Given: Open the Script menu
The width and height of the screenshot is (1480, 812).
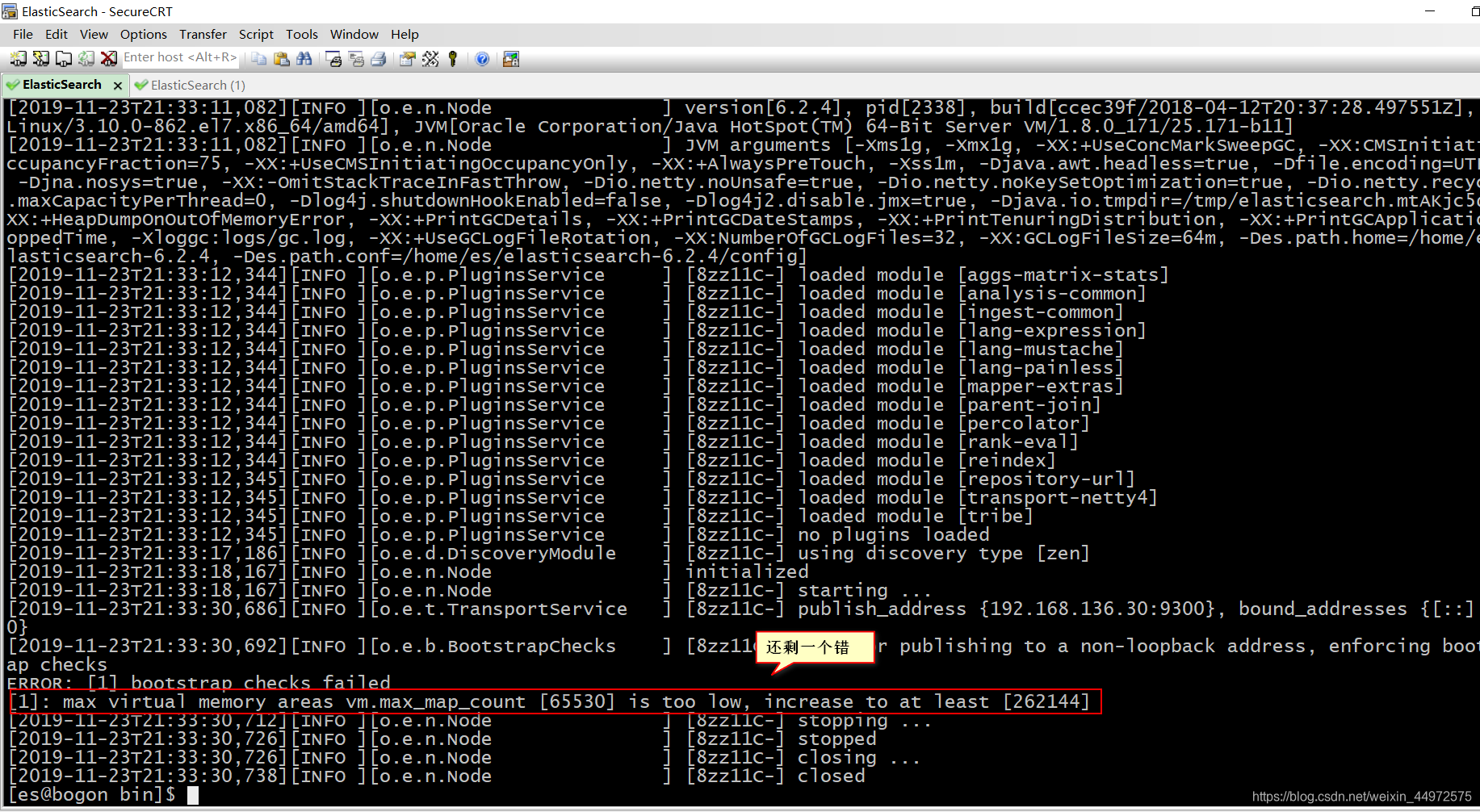Looking at the screenshot, I should (x=256, y=34).
